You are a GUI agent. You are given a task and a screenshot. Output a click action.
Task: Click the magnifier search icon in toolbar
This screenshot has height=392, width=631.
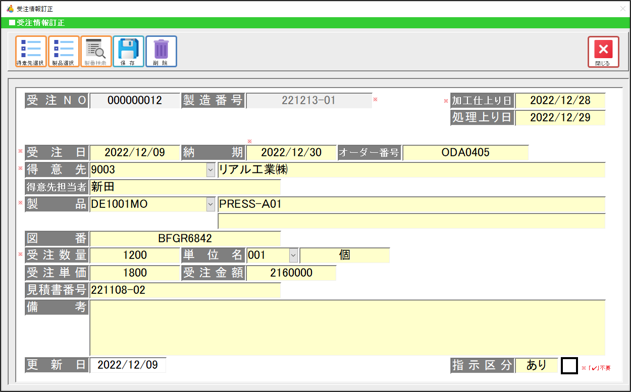pos(96,51)
